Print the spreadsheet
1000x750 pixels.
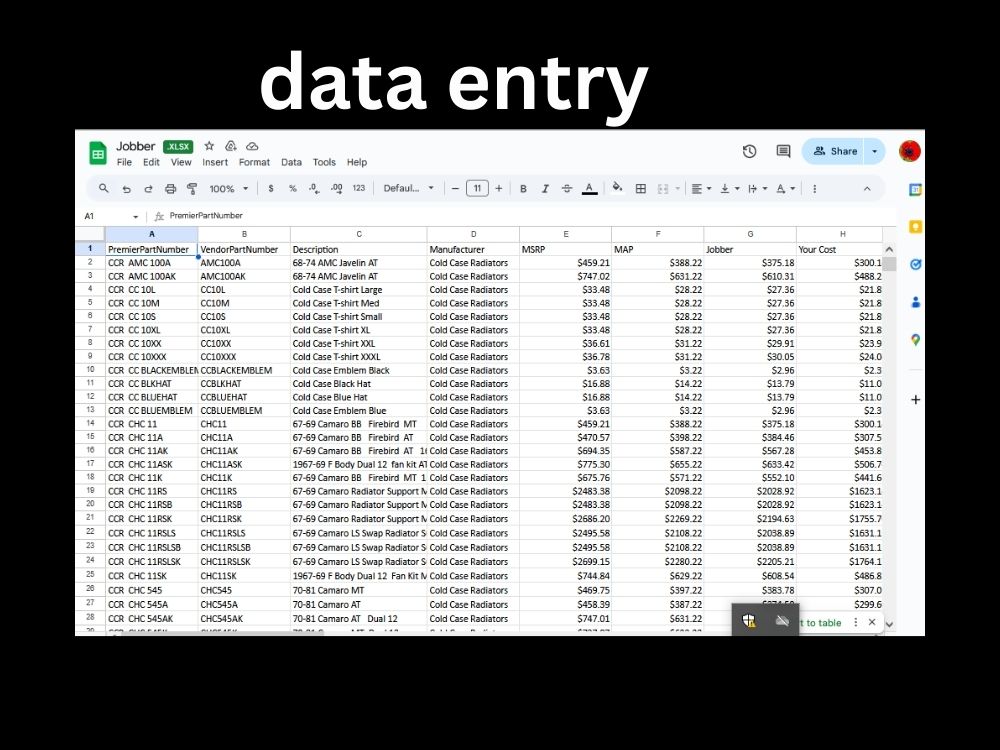170,189
